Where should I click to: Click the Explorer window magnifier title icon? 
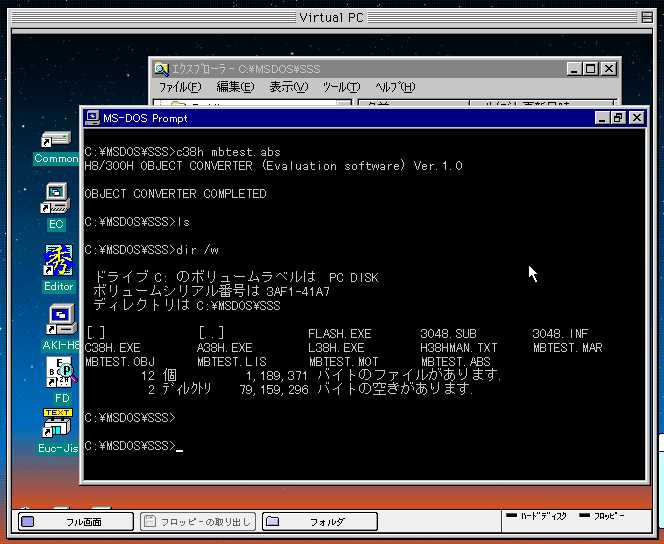click(161, 69)
